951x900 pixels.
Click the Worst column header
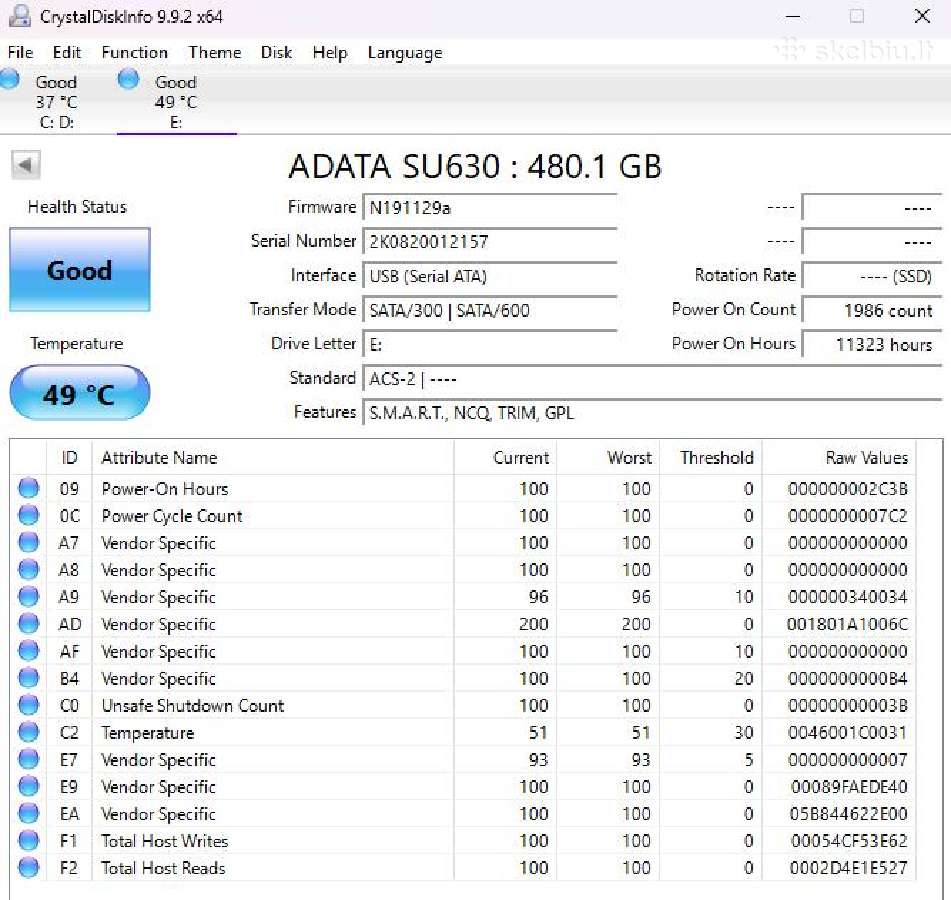[x=608, y=457]
